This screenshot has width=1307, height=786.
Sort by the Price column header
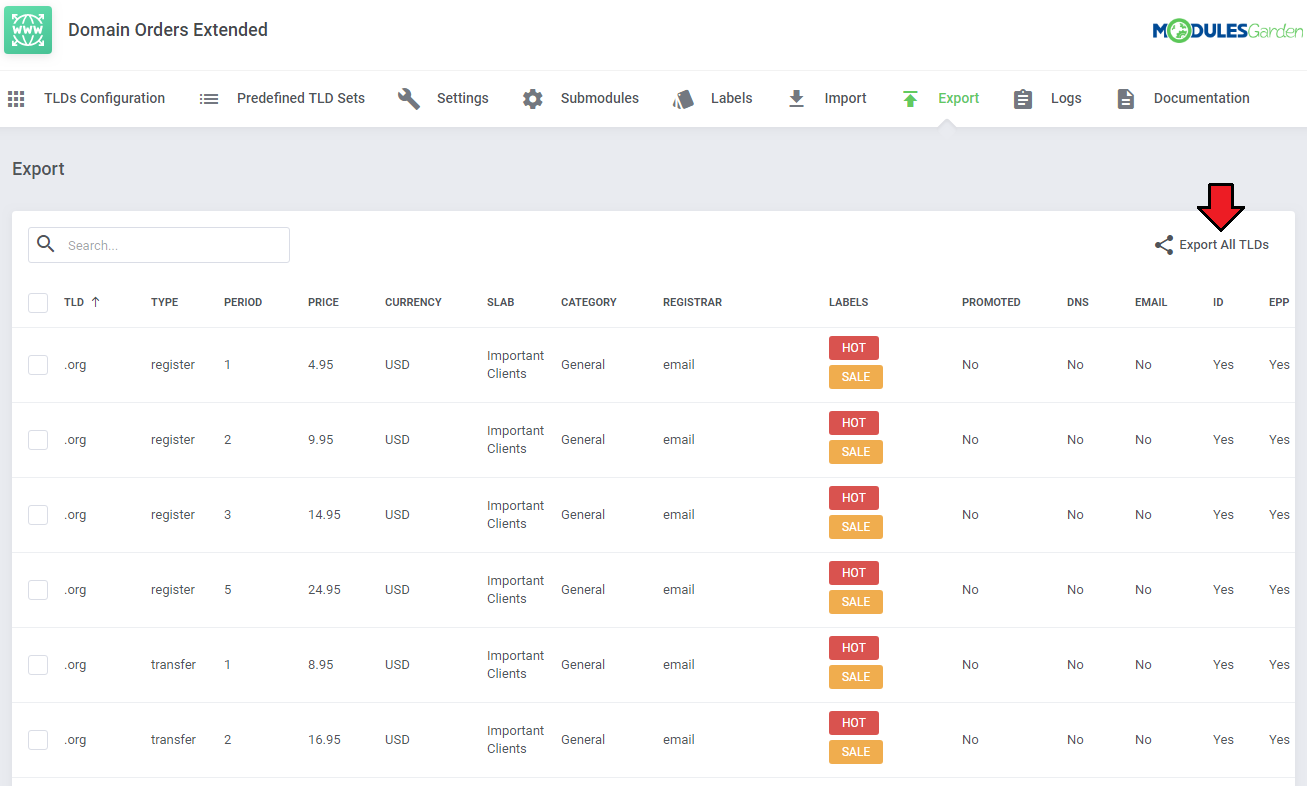(323, 302)
